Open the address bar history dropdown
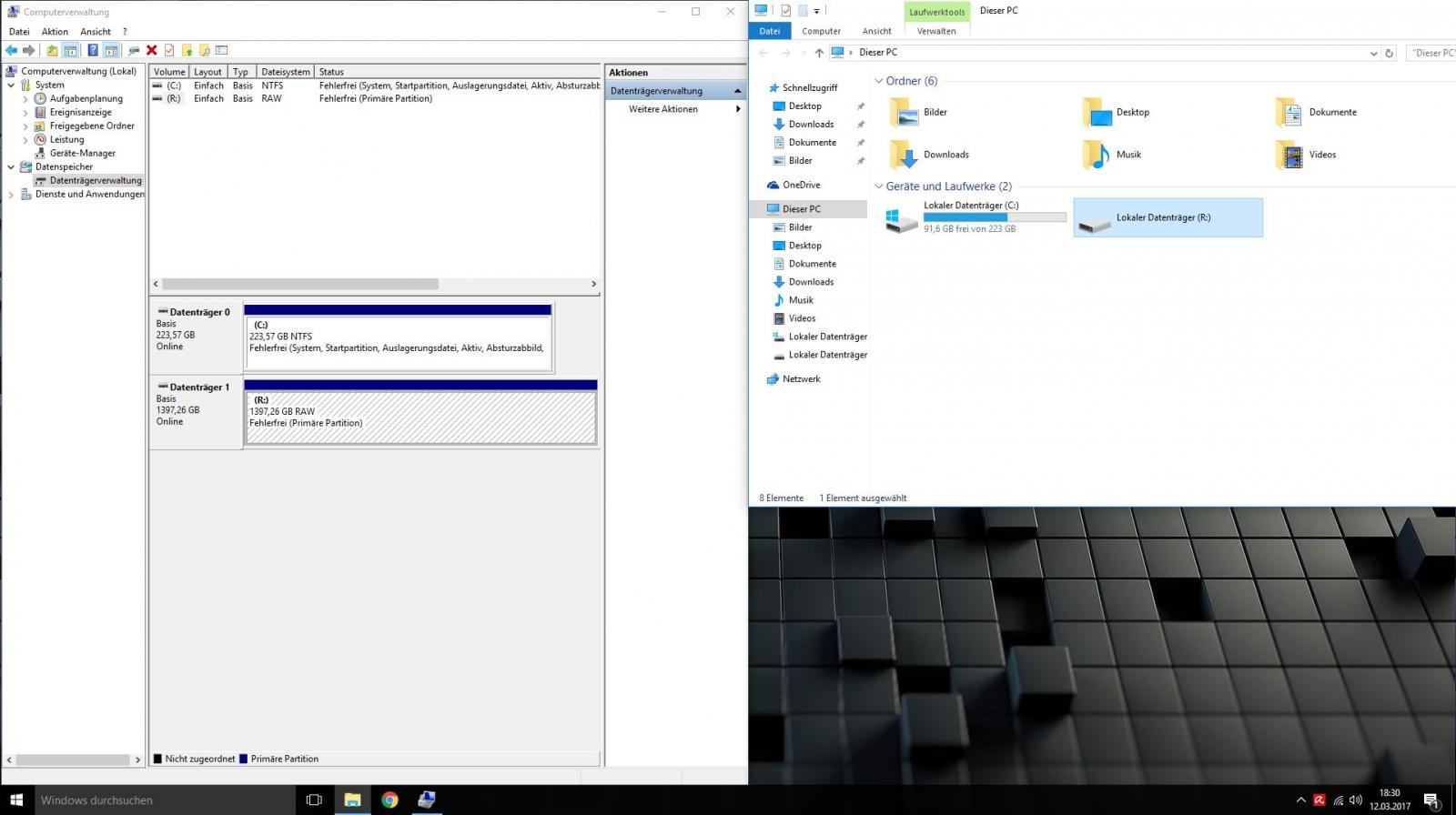 [x=1373, y=53]
